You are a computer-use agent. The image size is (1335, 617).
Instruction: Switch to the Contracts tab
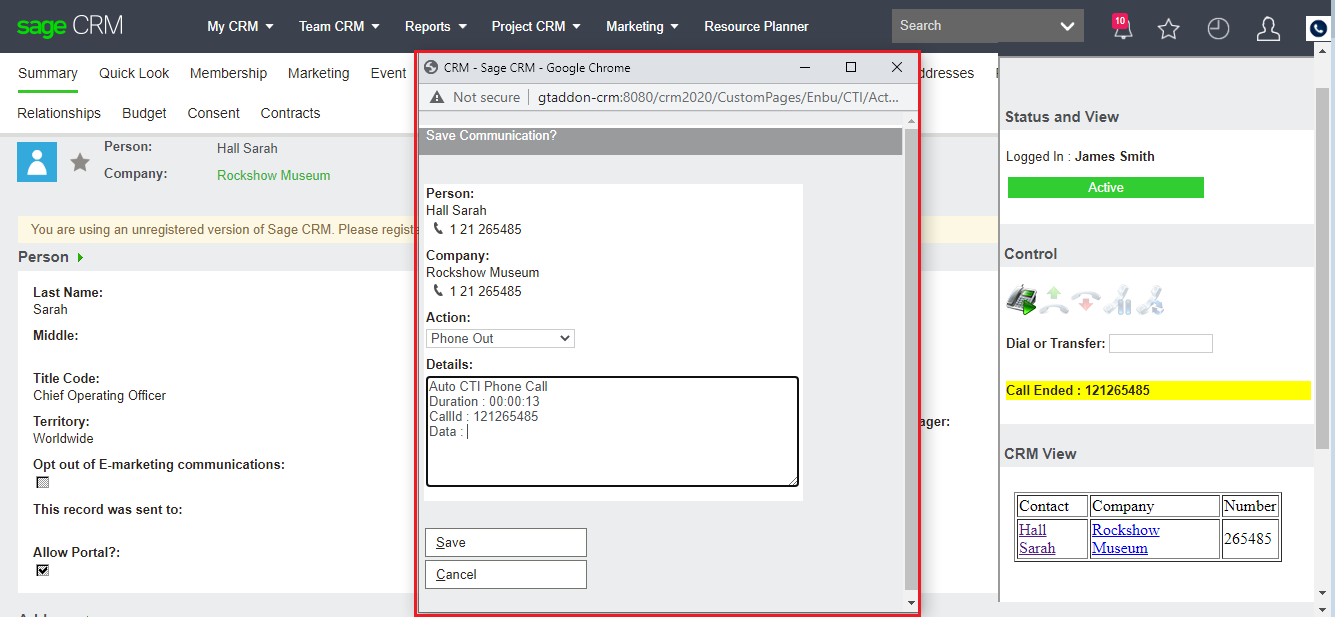[290, 113]
